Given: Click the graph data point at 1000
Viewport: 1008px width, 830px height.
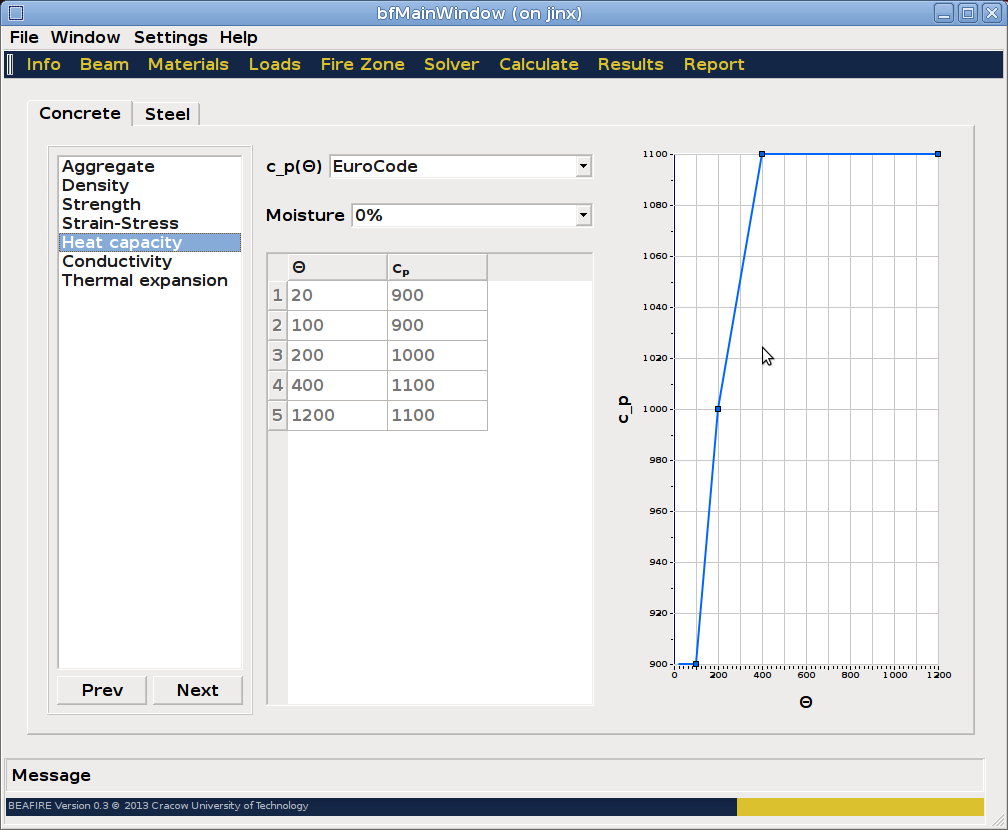Looking at the screenshot, I should coord(718,409).
